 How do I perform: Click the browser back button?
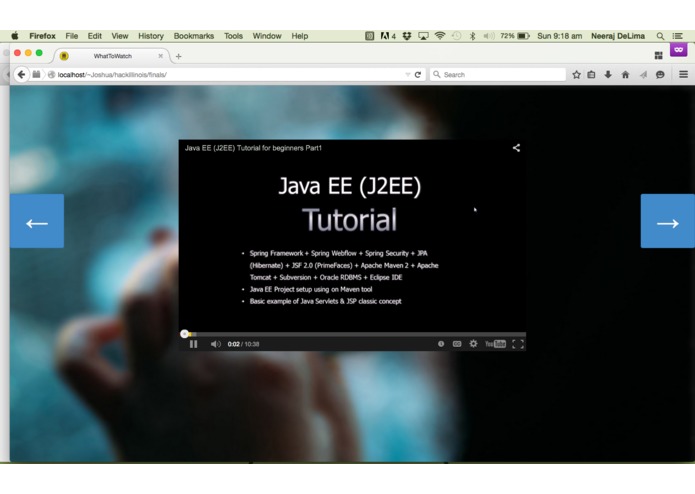click(21, 74)
